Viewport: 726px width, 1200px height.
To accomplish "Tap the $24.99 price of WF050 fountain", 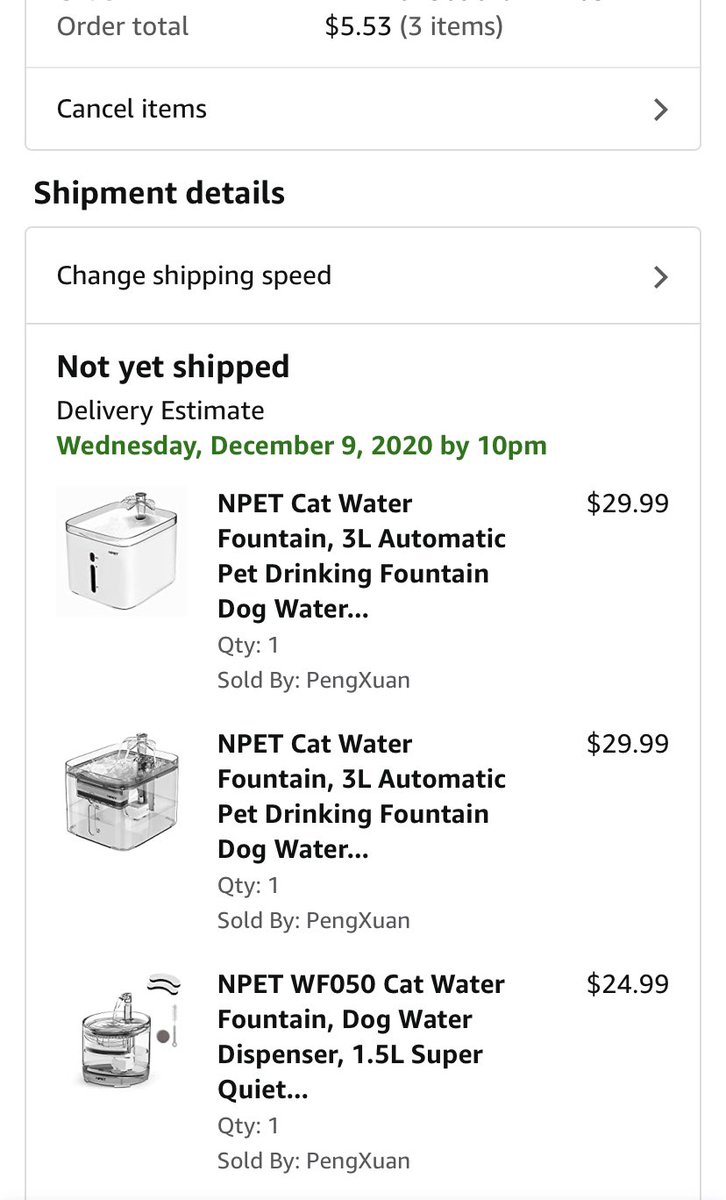I will 627,985.
